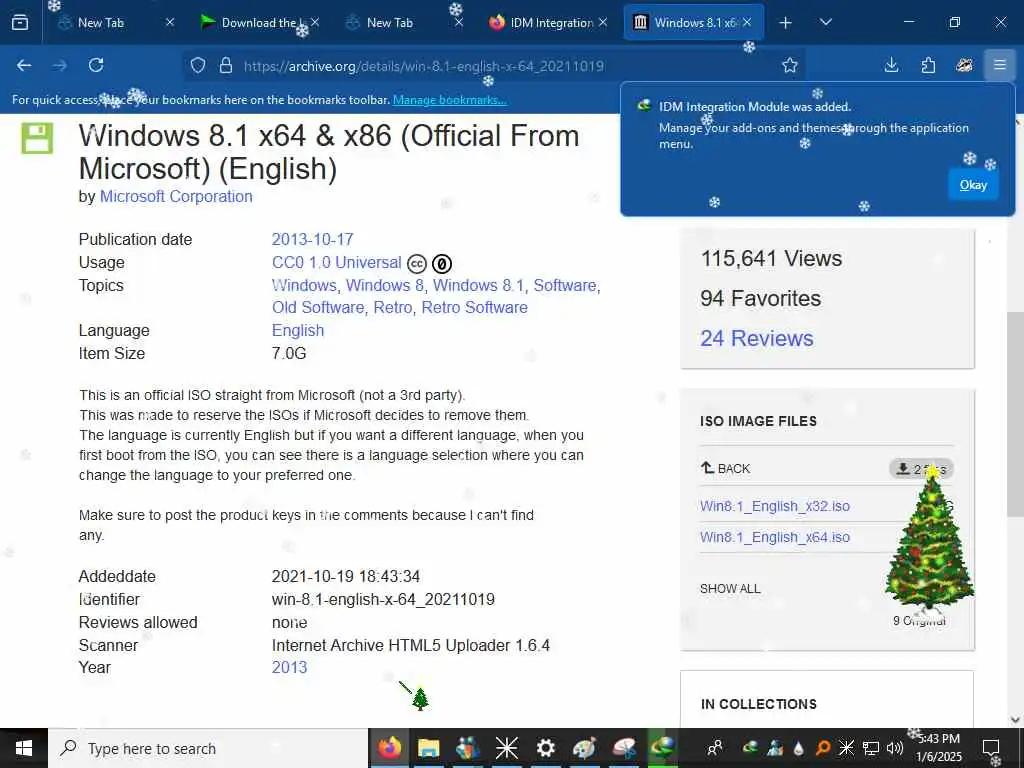The height and width of the screenshot is (768, 1024).
Task: Click the People icon in system tray
Action: click(715, 748)
